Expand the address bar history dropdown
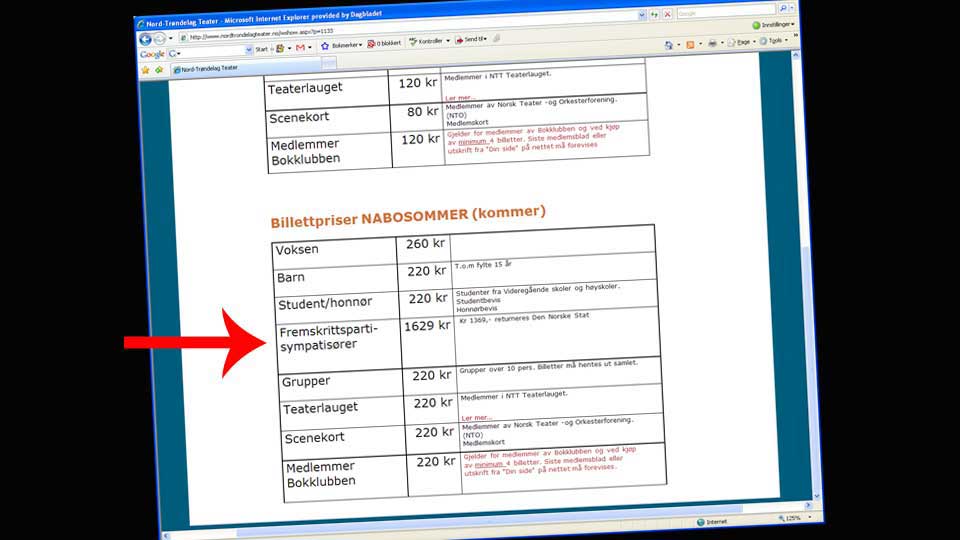 pos(642,14)
